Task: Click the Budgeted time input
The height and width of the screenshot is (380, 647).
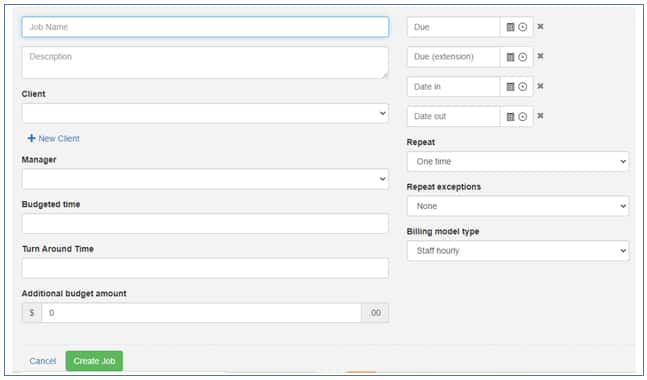Action: (205, 224)
